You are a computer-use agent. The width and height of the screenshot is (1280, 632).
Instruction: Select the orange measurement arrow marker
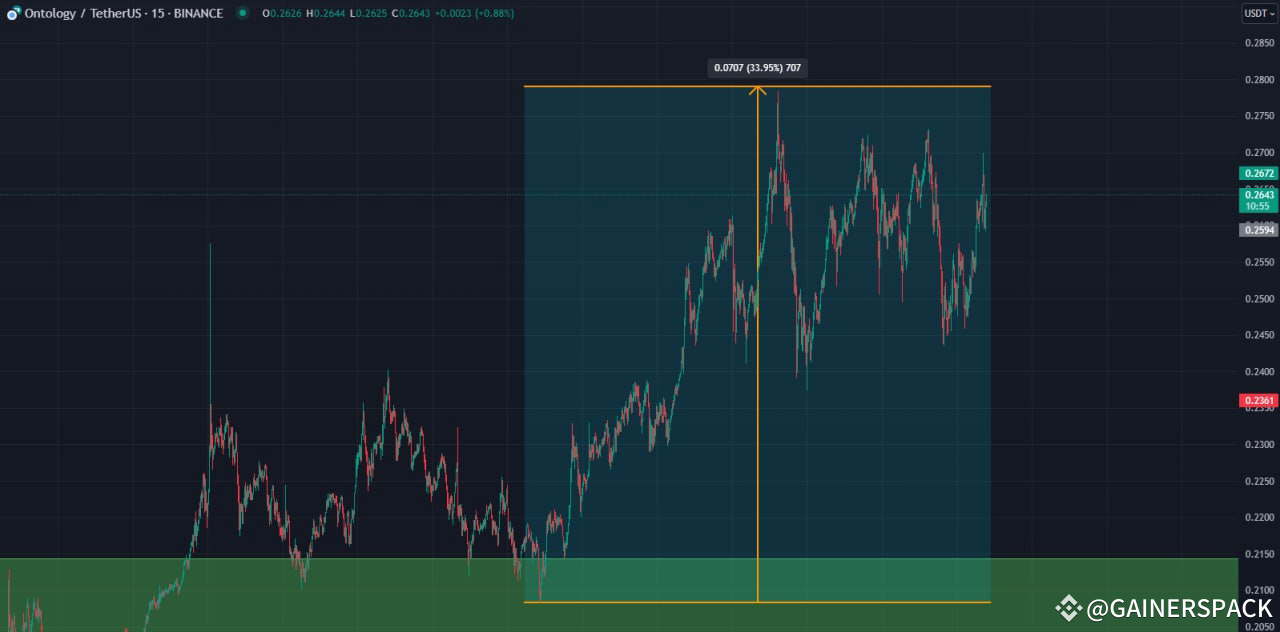click(758, 90)
